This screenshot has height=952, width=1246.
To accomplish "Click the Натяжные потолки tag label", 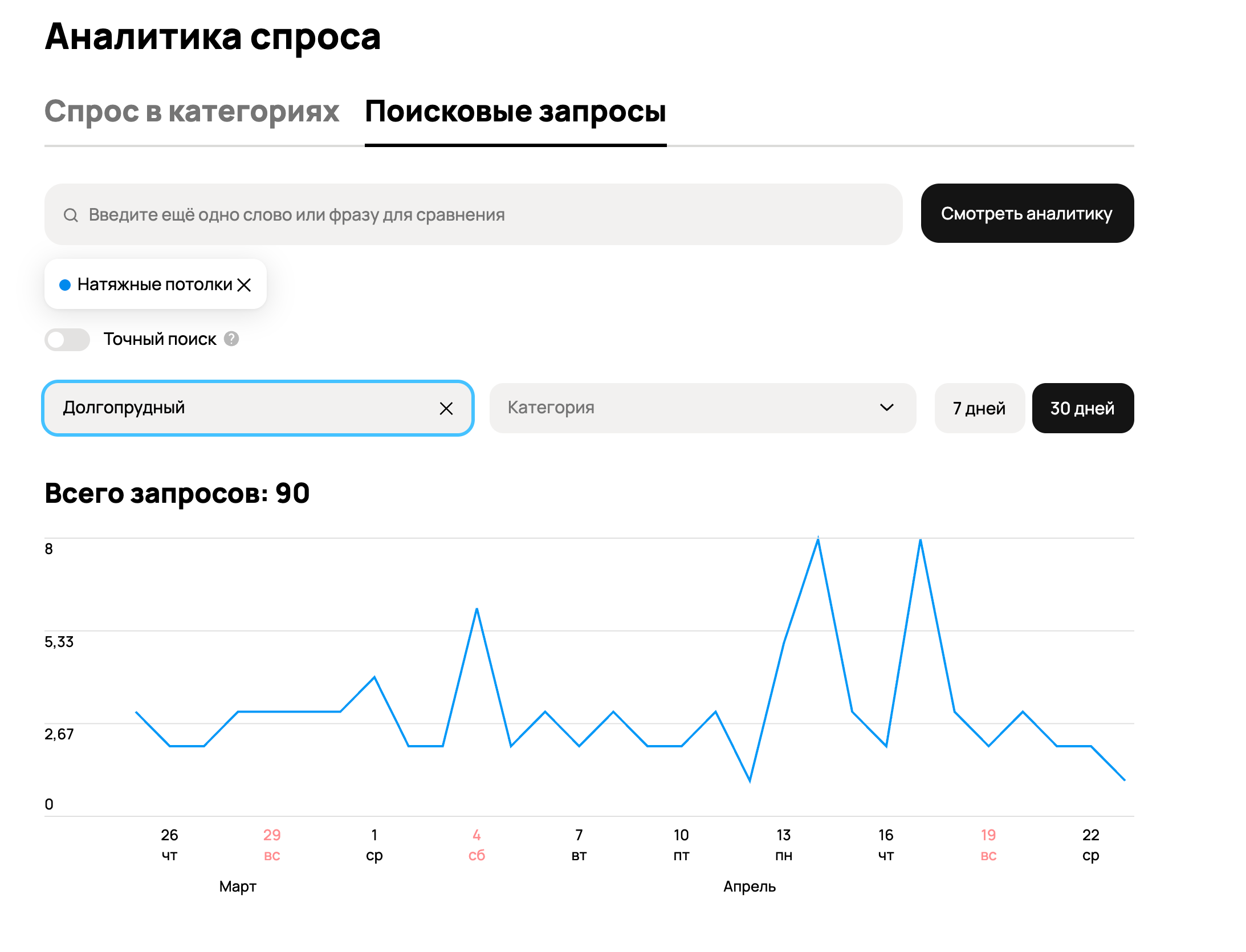I will coord(154,284).
